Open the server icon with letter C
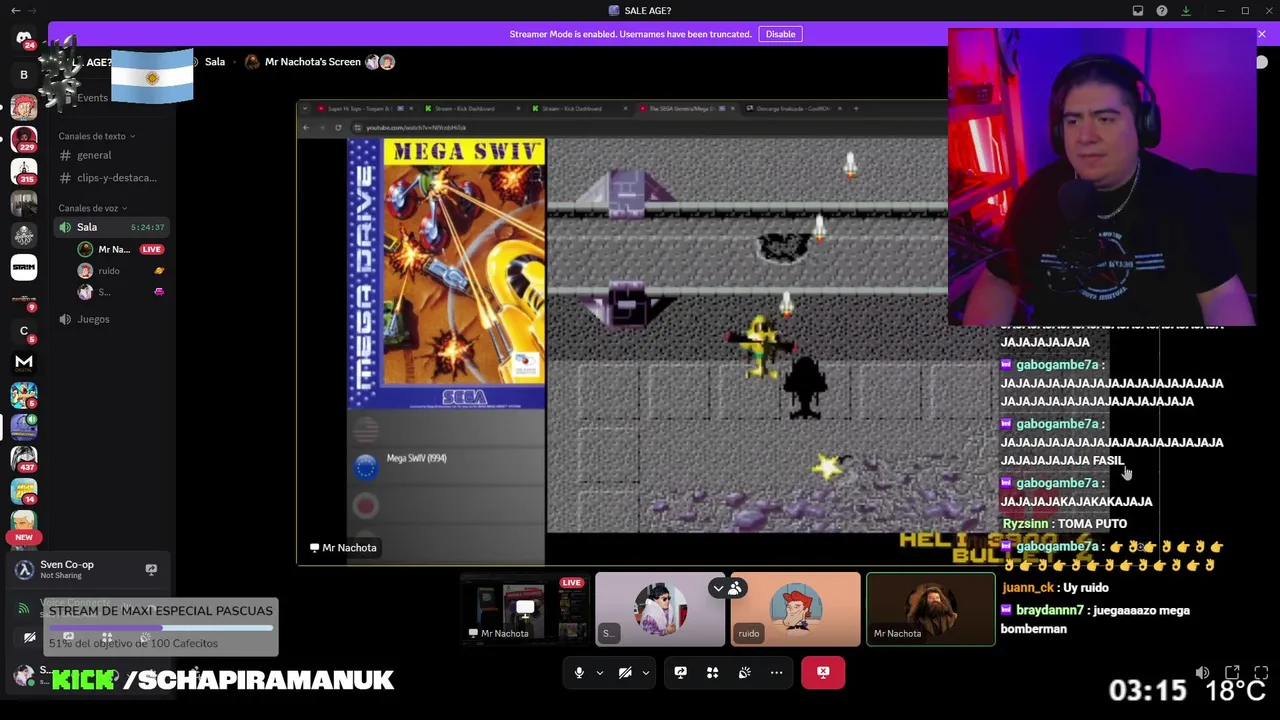Image resolution: width=1280 pixels, height=720 pixels. tap(24, 331)
